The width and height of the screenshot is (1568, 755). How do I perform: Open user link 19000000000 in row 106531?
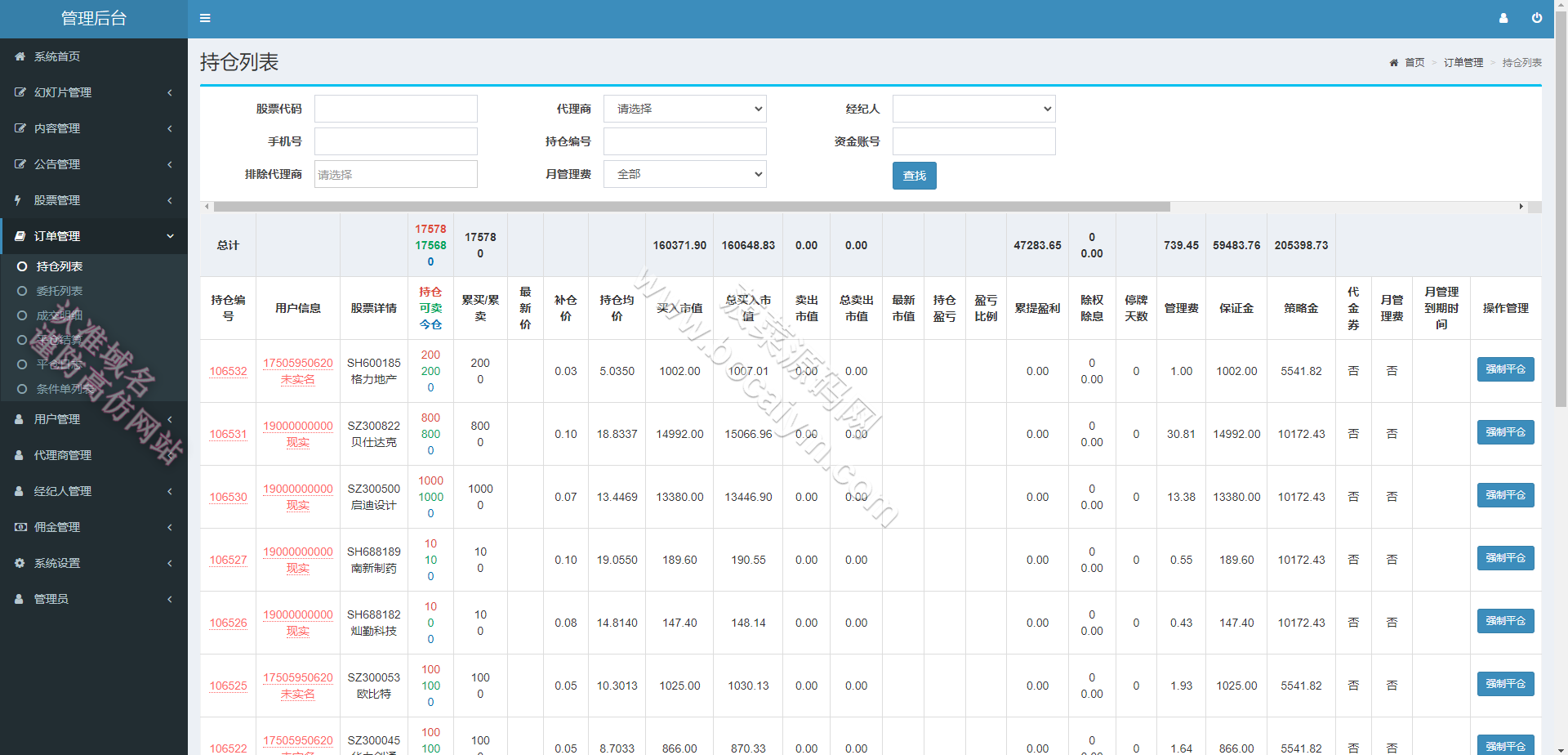pos(298,426)
